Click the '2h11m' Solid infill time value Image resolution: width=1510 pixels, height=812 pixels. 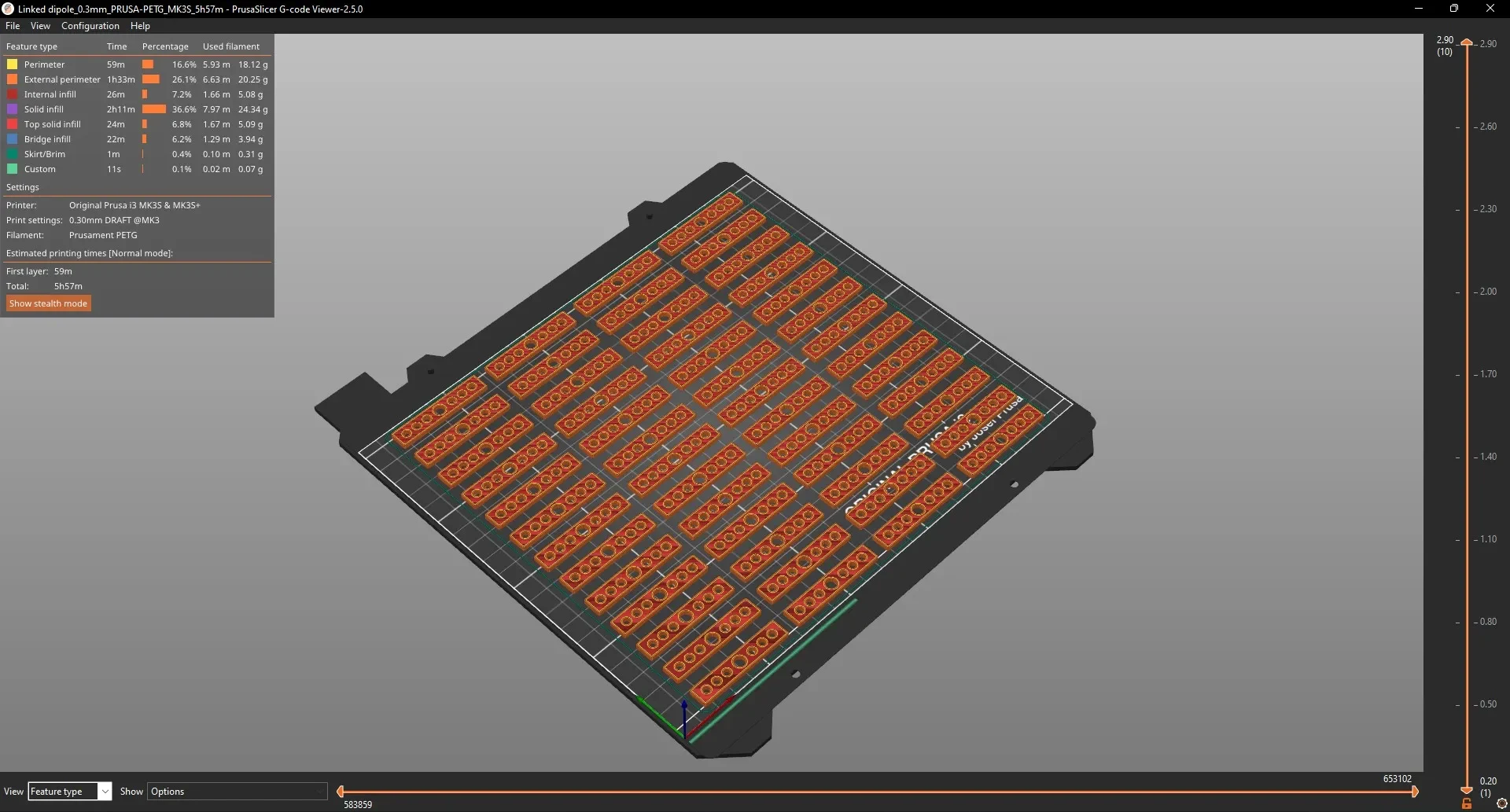pos(121,109)
